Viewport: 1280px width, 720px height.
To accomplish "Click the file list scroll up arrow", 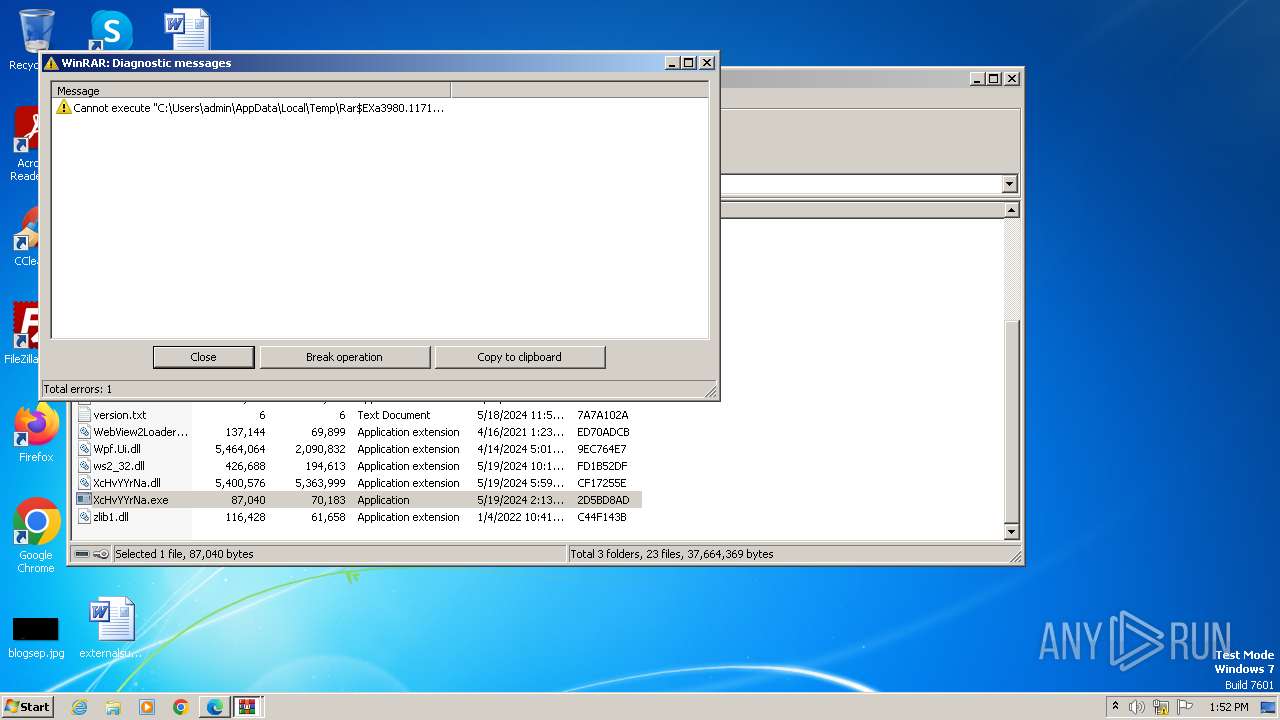I will 1011,210.
